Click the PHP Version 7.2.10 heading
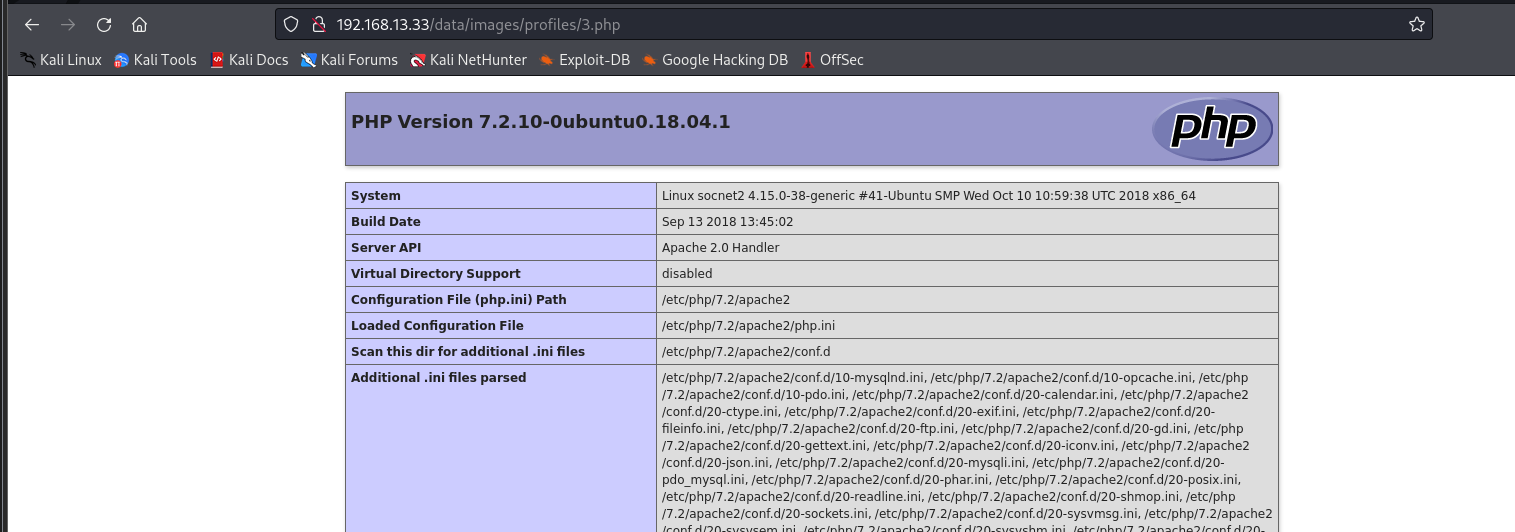 tap(541, 122)
